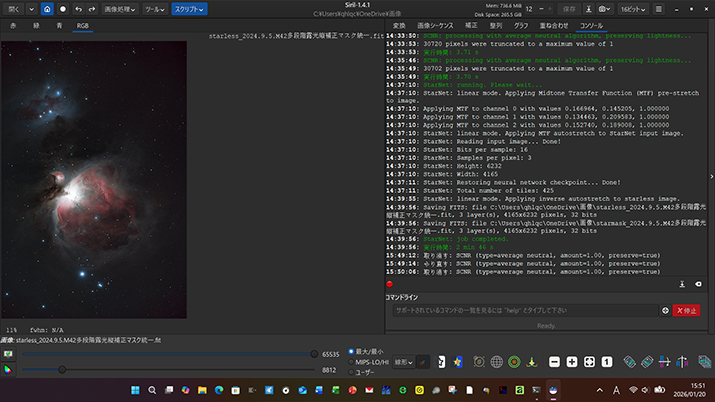
Task: Select the 最大/最小 radio button
Action: tap(351, 352)
